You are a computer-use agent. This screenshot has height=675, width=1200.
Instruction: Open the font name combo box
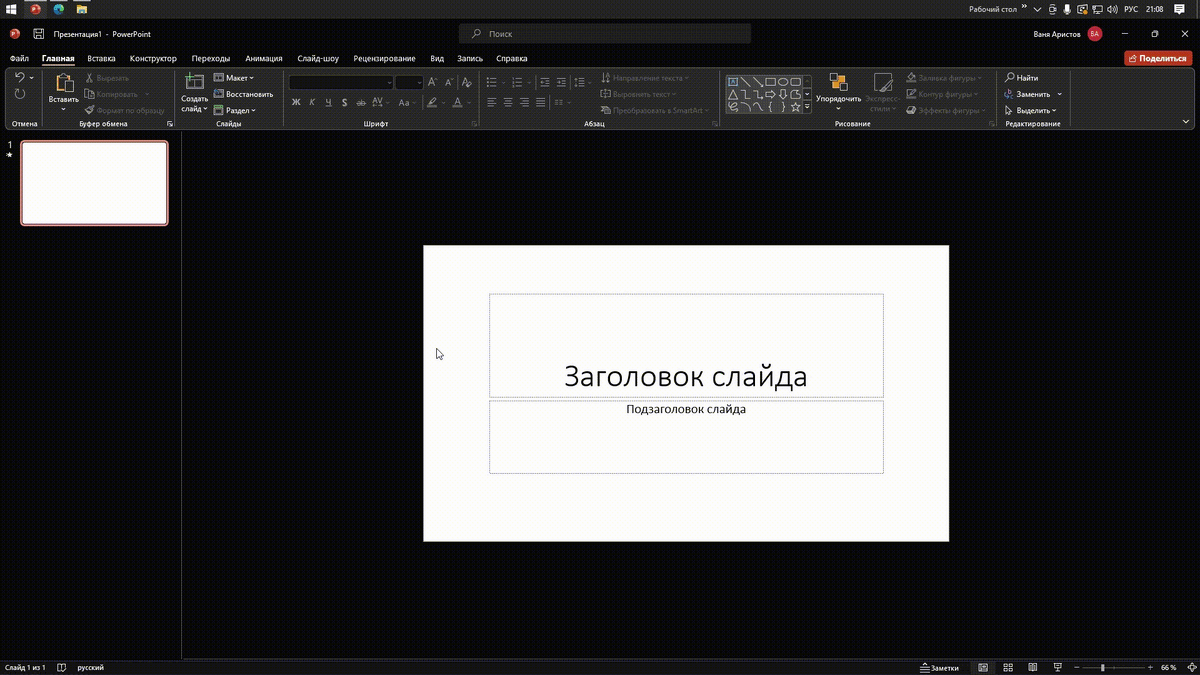pyautogui.click(x=341, y=82)
